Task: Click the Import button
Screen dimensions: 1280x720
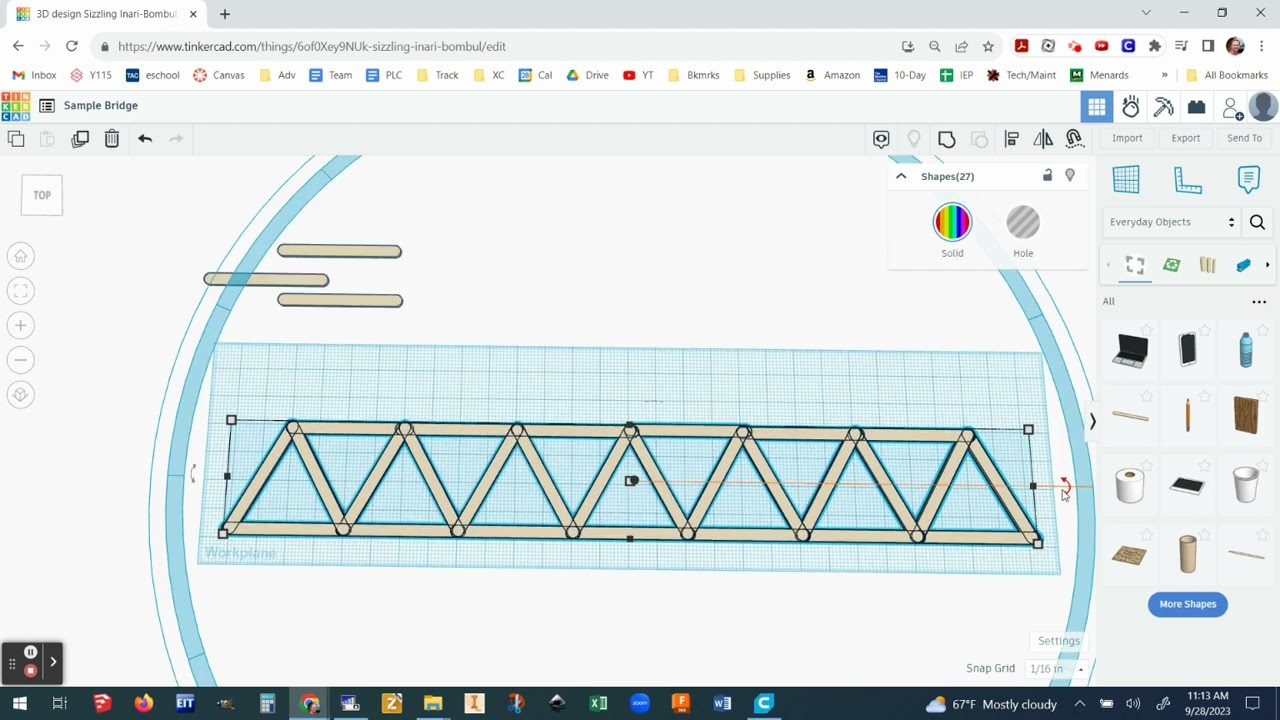Action: click(1127, 138)
